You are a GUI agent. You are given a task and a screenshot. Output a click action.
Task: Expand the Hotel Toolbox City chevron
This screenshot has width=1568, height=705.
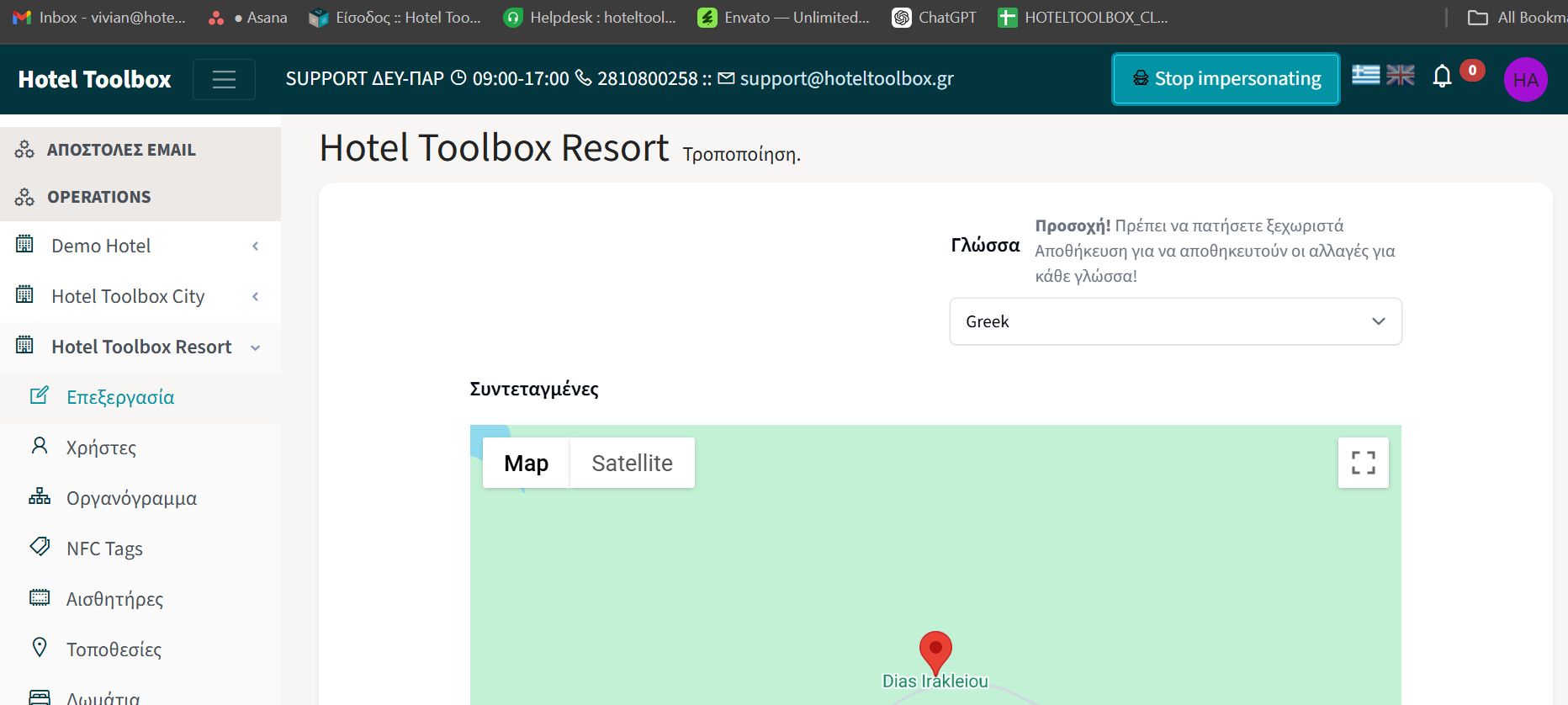pyautogui.click(x=256, y=296)
